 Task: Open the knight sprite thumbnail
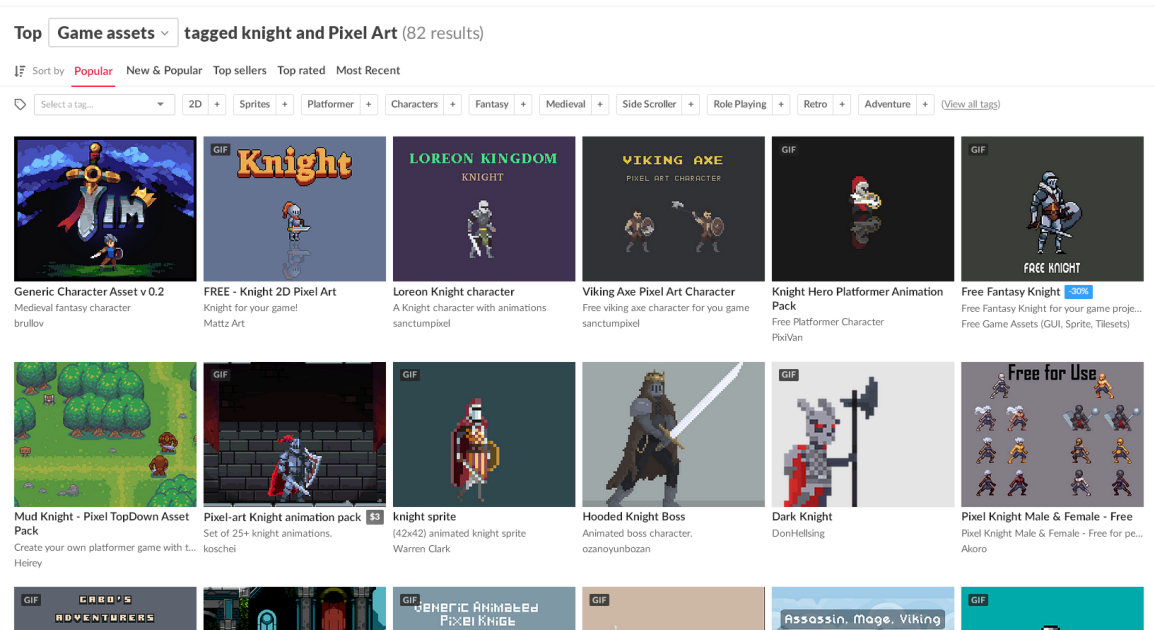click(x=484, y=434)
